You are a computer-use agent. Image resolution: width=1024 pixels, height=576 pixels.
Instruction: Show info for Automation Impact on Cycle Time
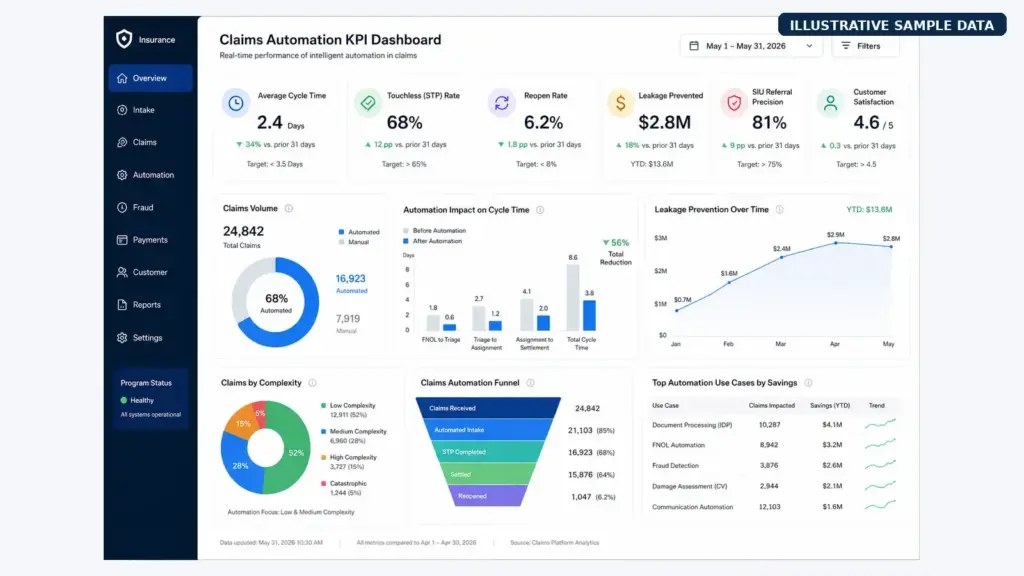540,210
